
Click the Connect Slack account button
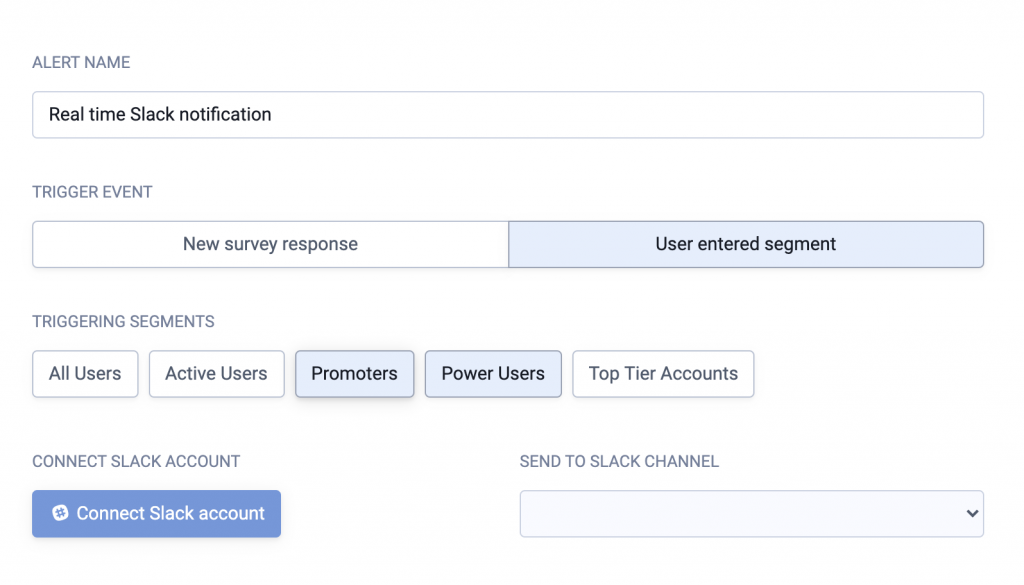coord(157,514)
